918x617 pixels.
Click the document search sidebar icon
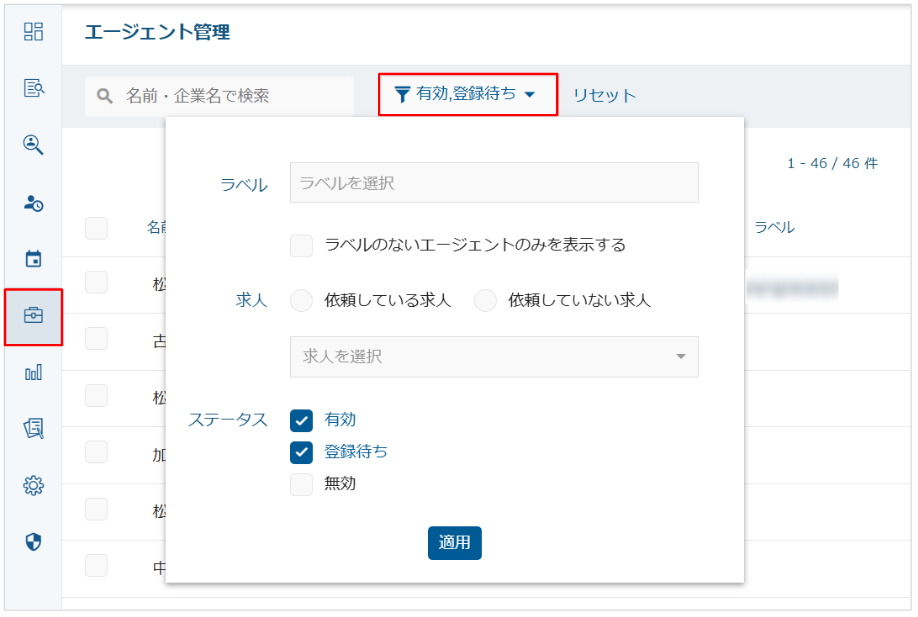(x=33, y=88)
